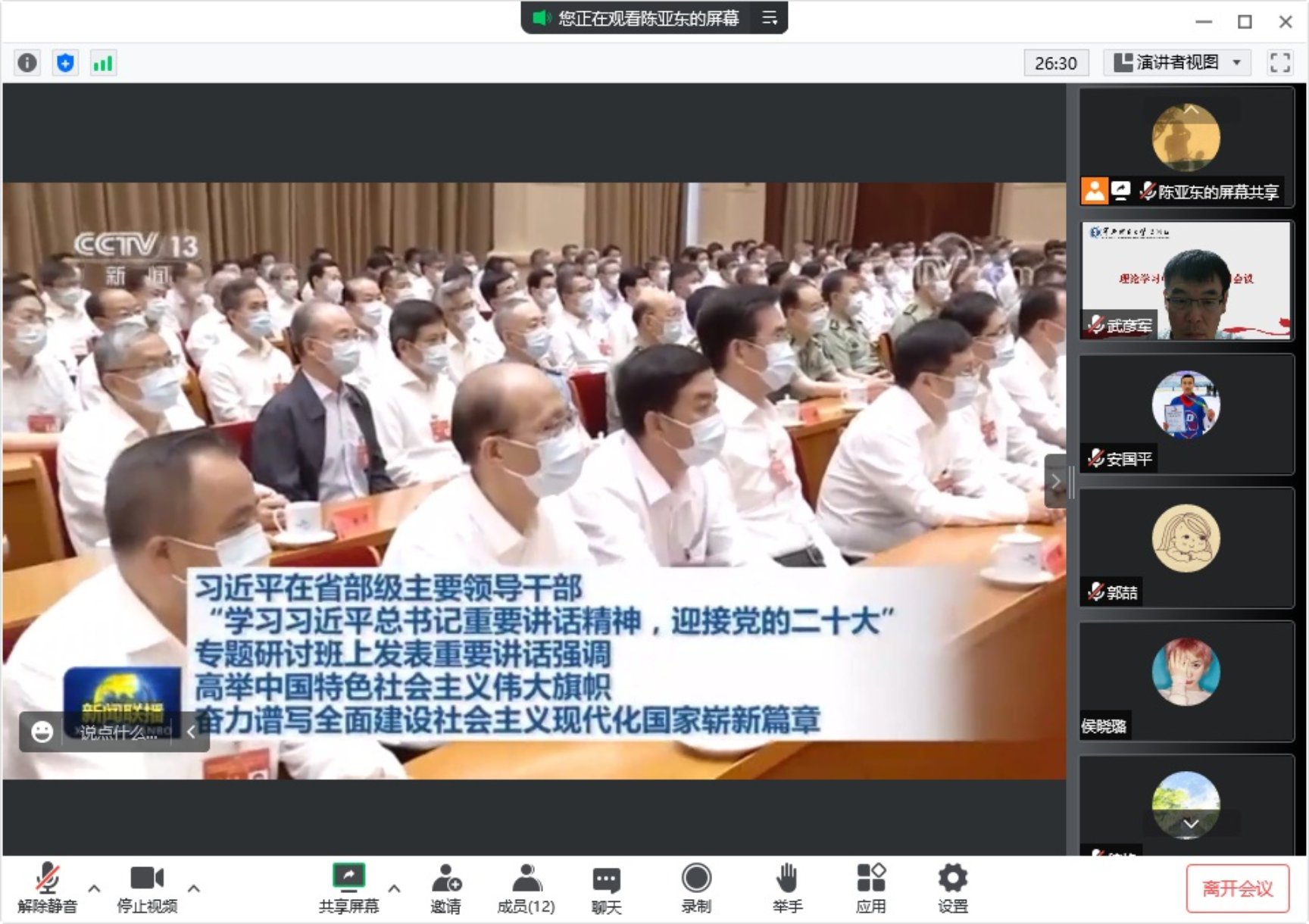Screen dimensions: 1309x924
Task: Click the 说点什么 chat input field
Action: click(119, 732)
